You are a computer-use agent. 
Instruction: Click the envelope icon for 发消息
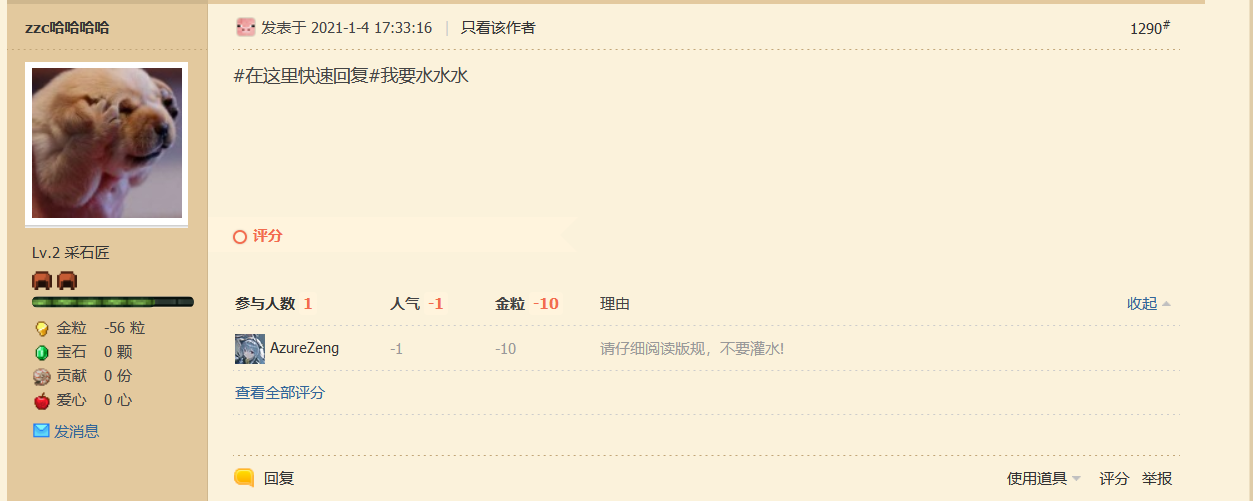point(41,430)
